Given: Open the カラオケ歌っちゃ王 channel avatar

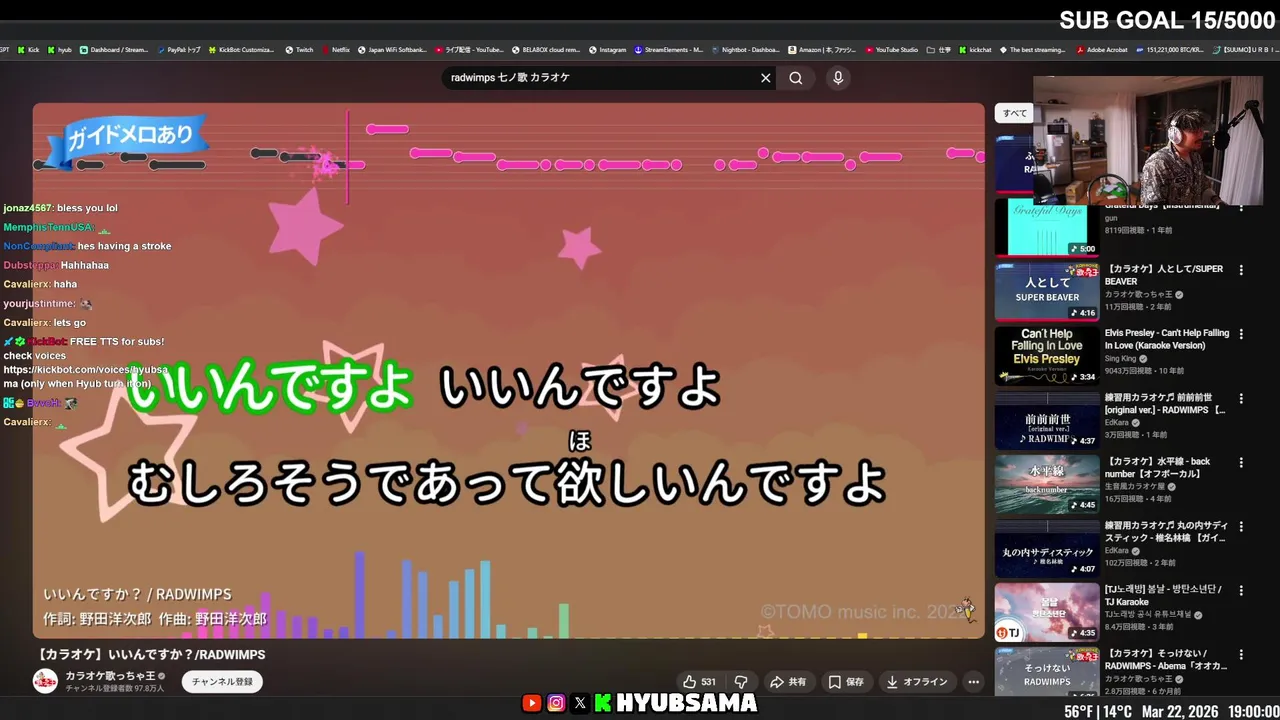Looking at the screenshot, I should coord(45,681).
